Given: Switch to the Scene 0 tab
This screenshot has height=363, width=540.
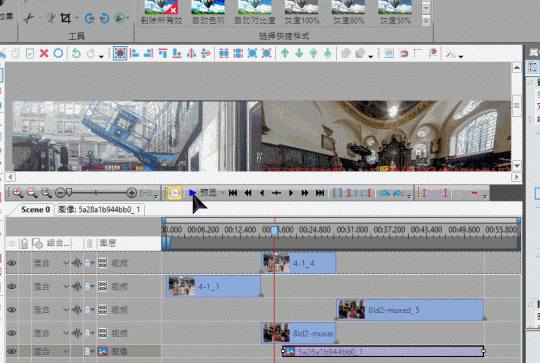Looking at the screenshot, I should click(35, 209).
